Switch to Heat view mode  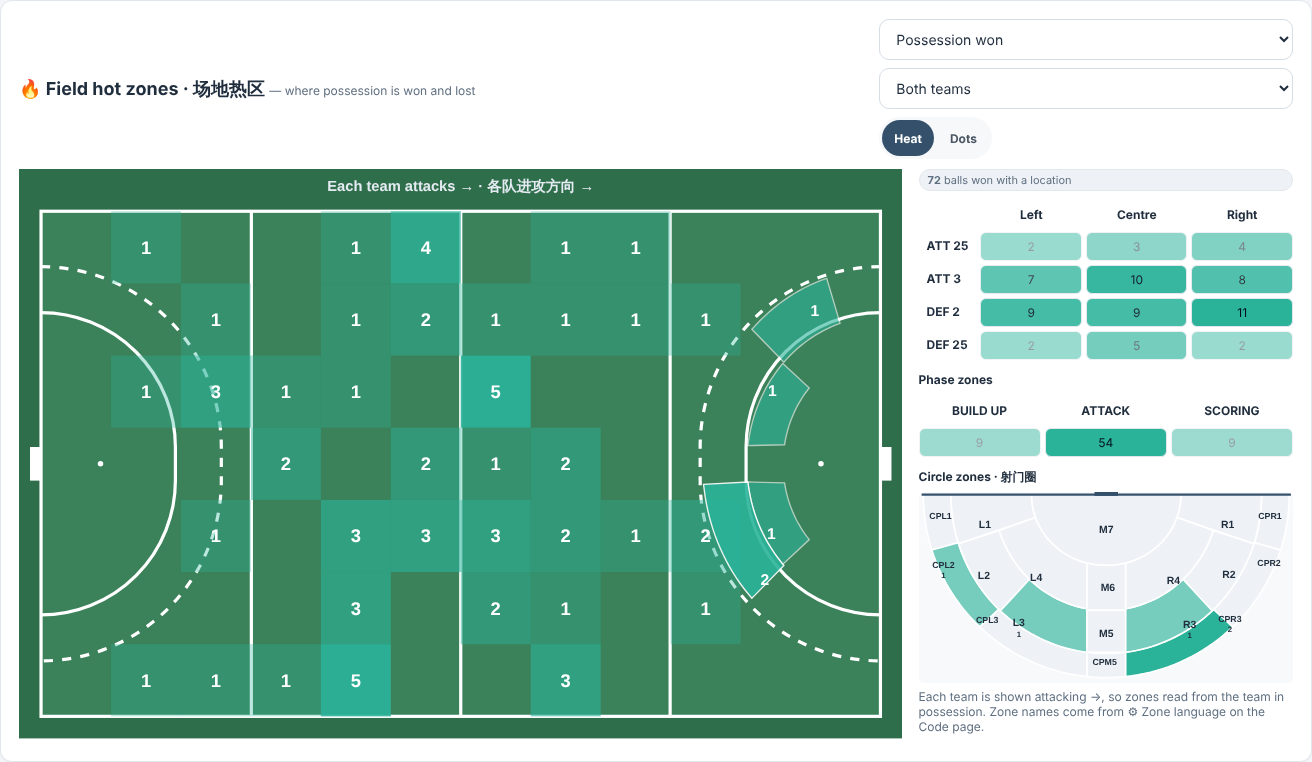click(908, 139)
